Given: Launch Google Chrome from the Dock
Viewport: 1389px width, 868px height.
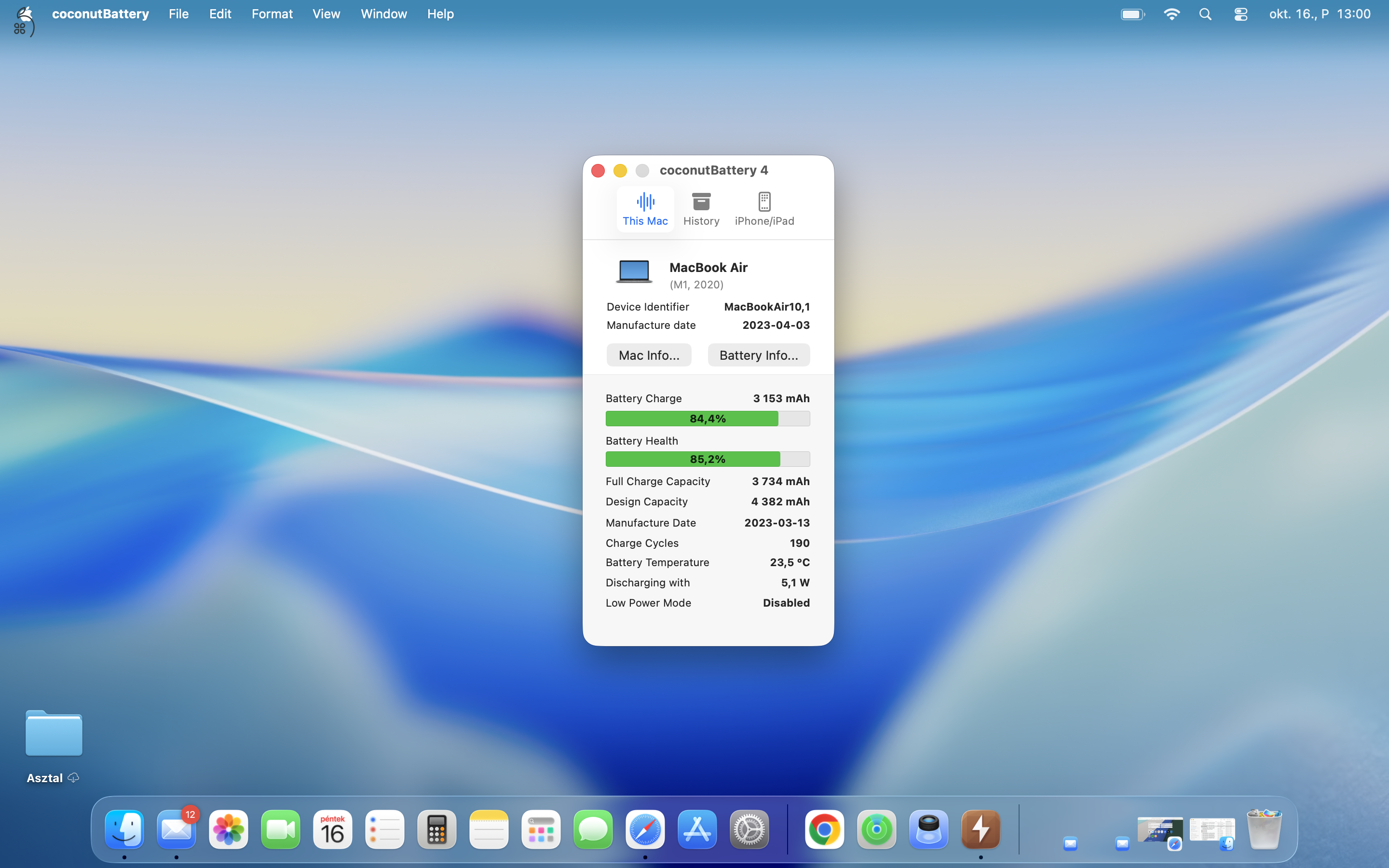Looking at the screenshot, I should 825,829.
